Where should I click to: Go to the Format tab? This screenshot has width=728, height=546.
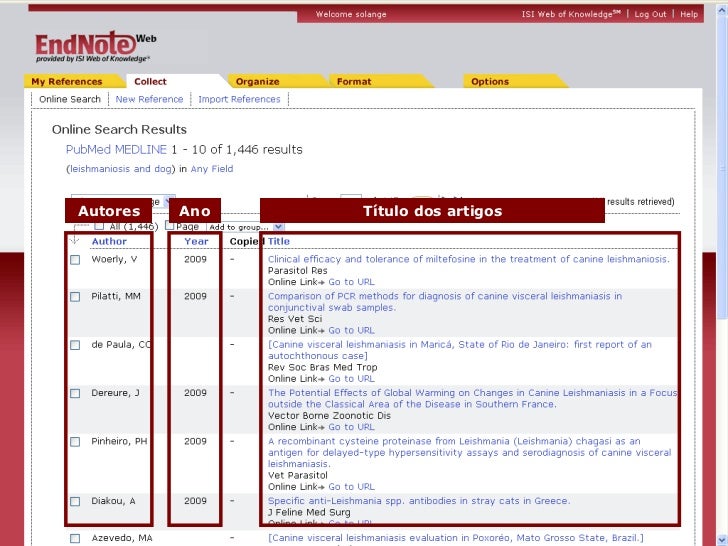coord(353,82)
